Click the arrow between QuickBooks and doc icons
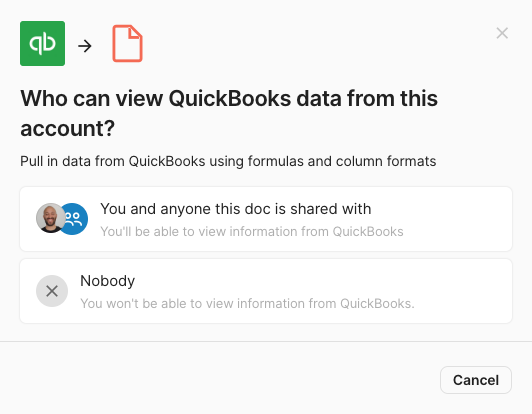The width and height of the screenshot is (532, 414). pos(85,46)
